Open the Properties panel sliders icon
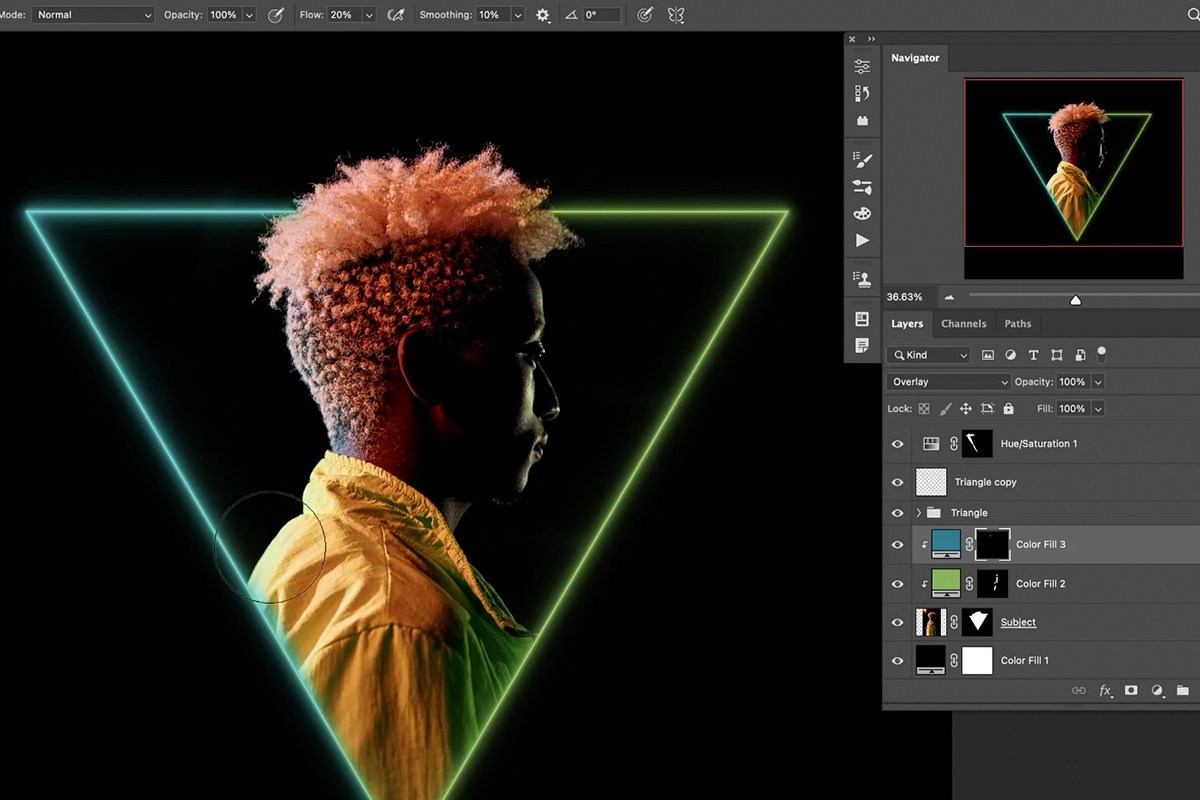This screenshot has width=1200, height=800. tap(862, 67)
